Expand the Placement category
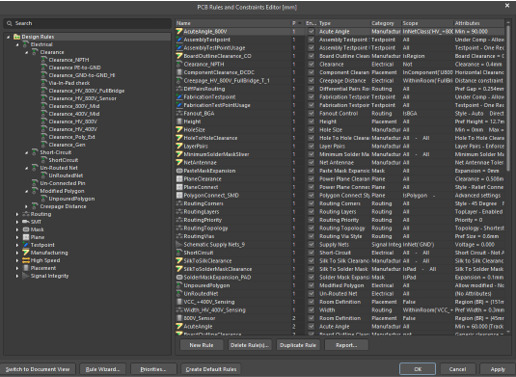This screenshot has height=377, width=516. tap(17, 268)
